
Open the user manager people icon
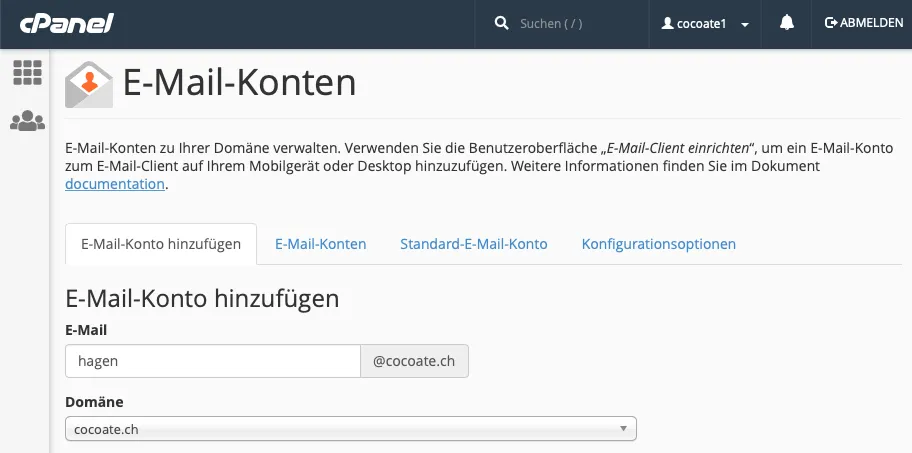coord(27,120)
